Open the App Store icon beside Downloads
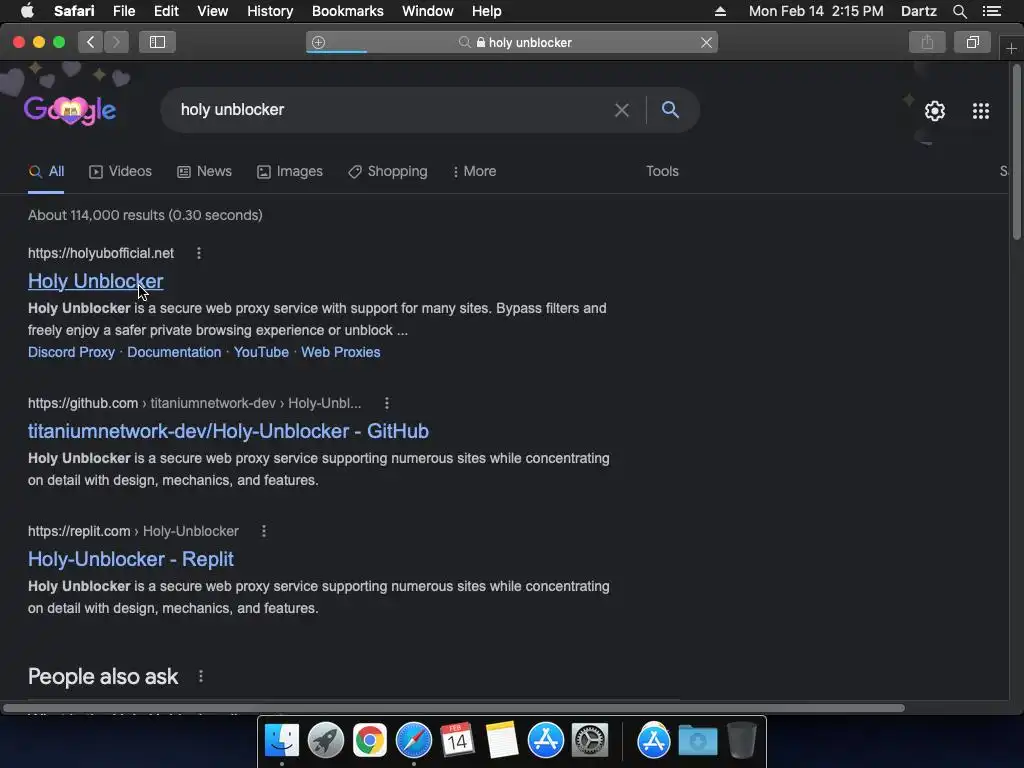1024x768 pixels. point(654,741)
